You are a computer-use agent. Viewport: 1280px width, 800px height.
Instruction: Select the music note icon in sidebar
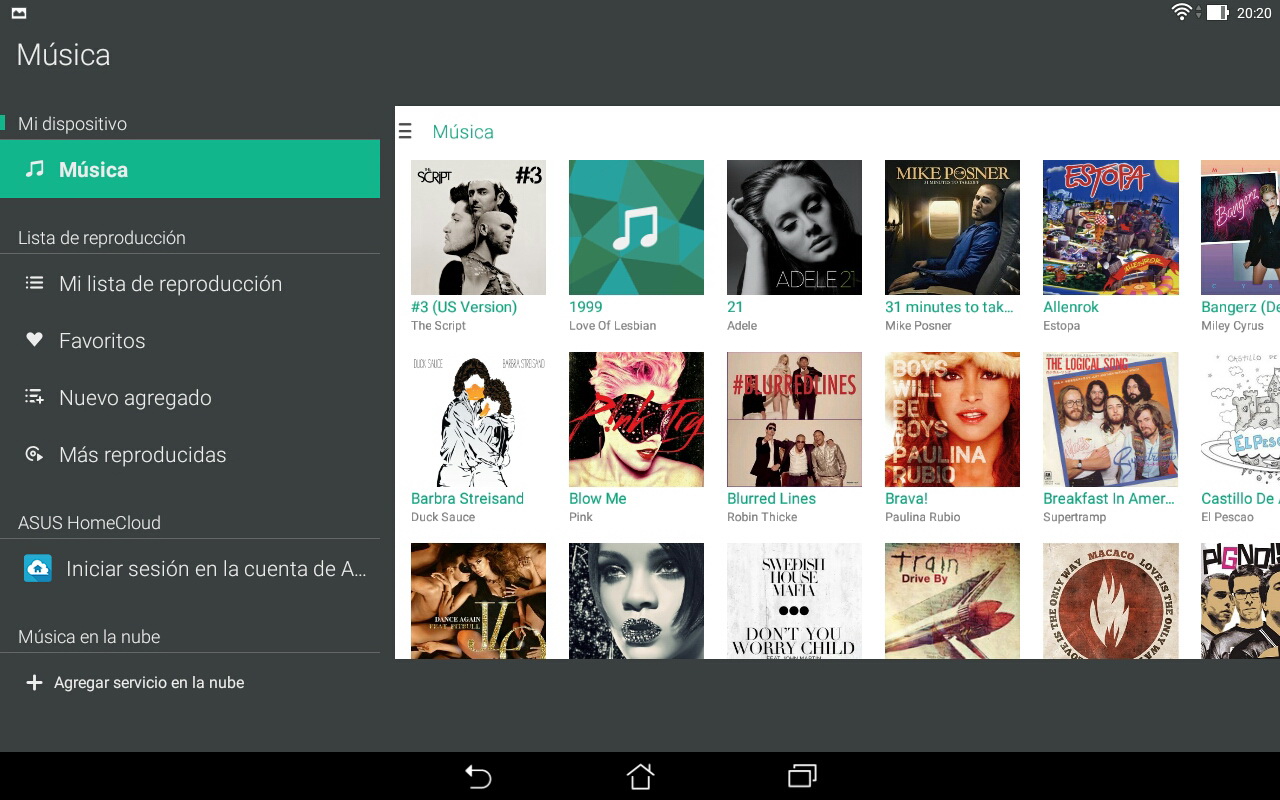point(35,169)
